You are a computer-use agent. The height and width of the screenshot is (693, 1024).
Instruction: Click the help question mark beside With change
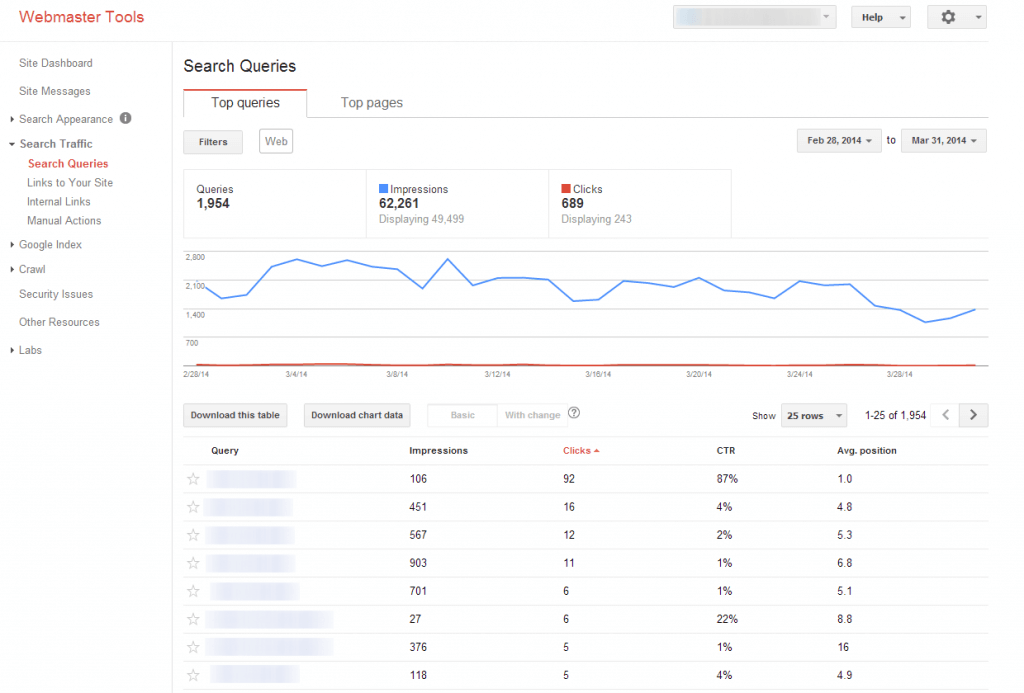[x=574, y=413]
